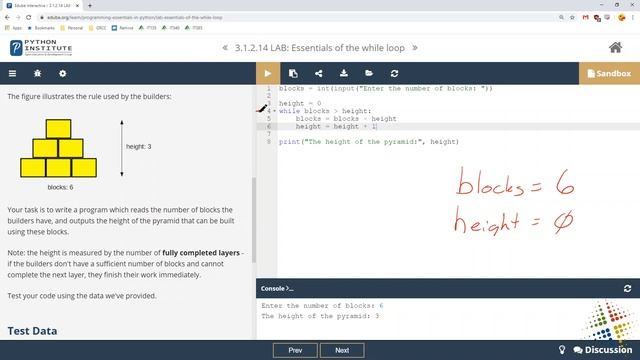Click the lab title '3.1.2.14 LAB: Essentials of the while loop'
The height and width of the screenshot is (360, 640).
[x=320, y=48]
